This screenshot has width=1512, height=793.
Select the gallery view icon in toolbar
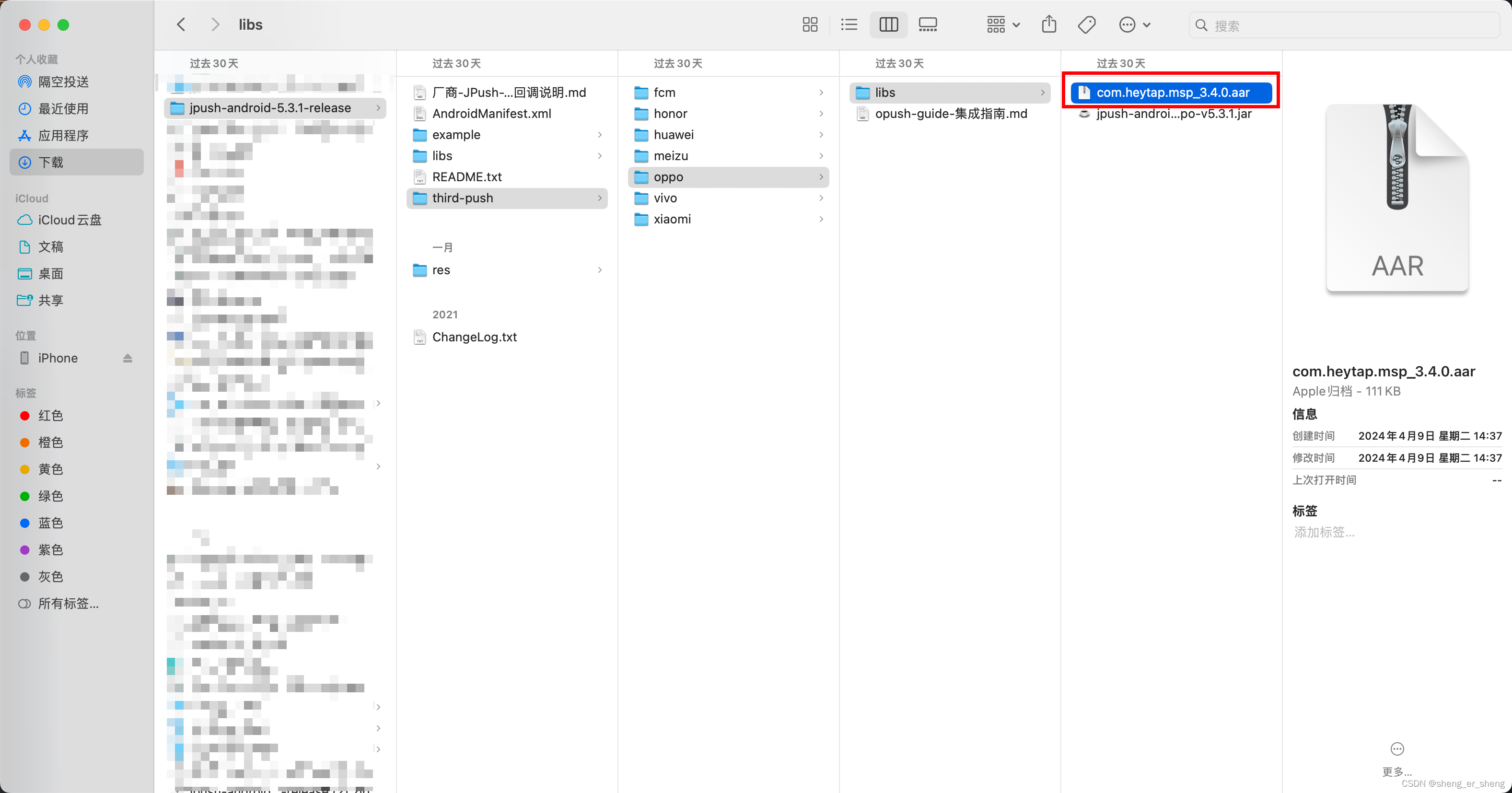(x=927, y=25)
